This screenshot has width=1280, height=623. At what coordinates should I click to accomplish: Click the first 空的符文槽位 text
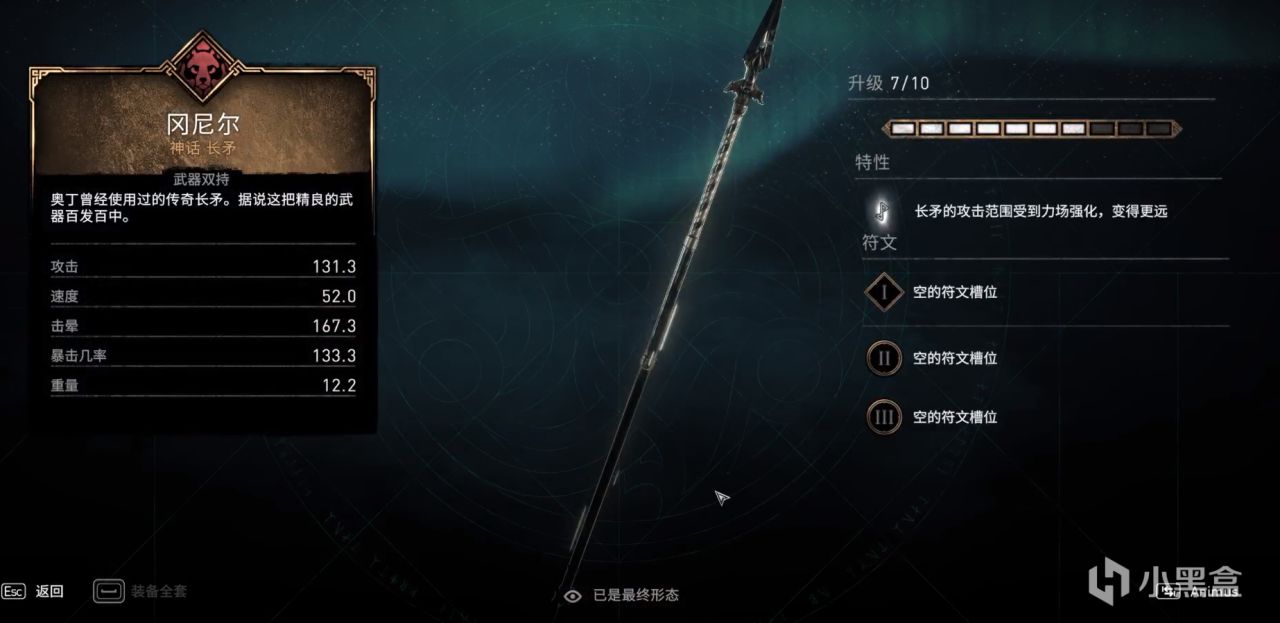tap(955, 293)
